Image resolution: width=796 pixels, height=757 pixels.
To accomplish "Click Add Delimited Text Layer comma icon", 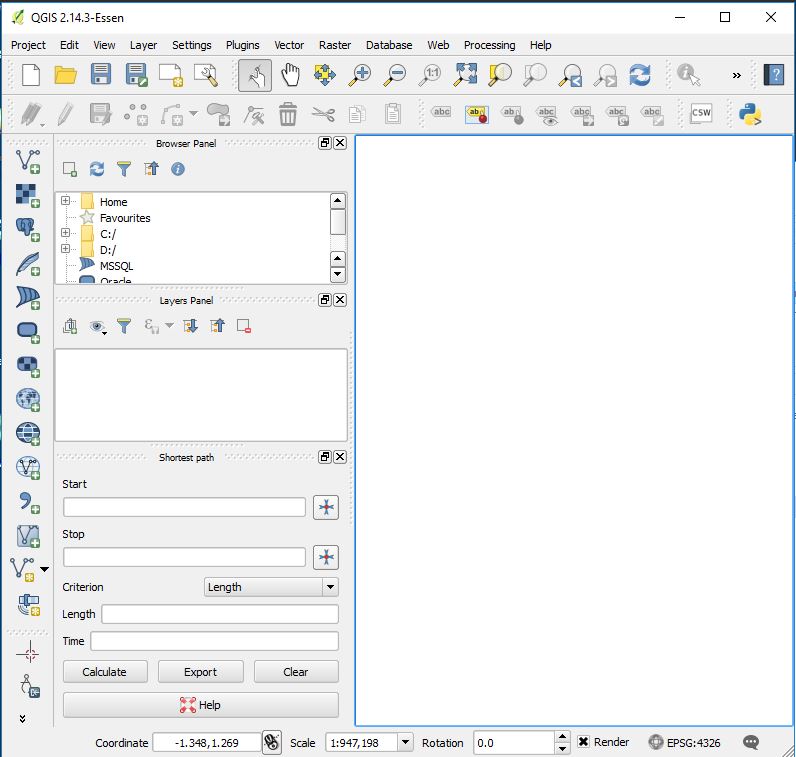I will click(x=28, y=503).
